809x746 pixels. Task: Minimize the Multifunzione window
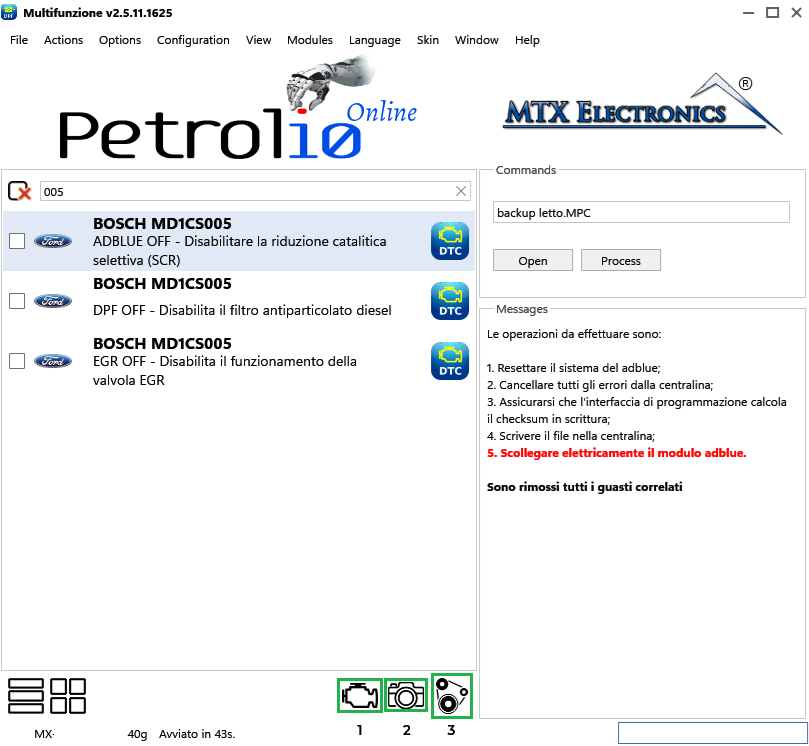click(x=748, y=13)
